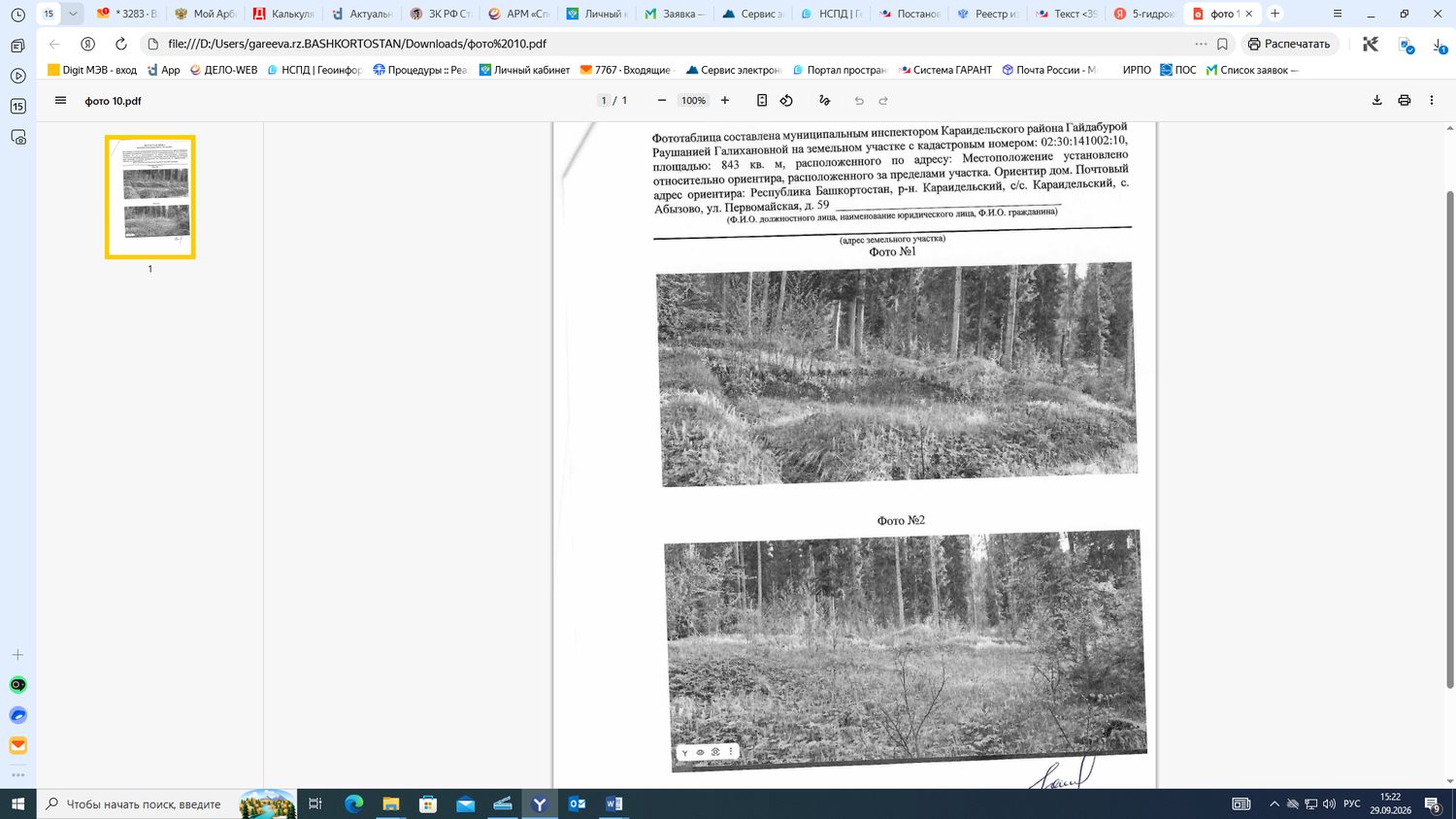The image size is (1456, 819).
Task: Click the eye icon on the photo floating toolbar
Action: click(x=700, y=752)
